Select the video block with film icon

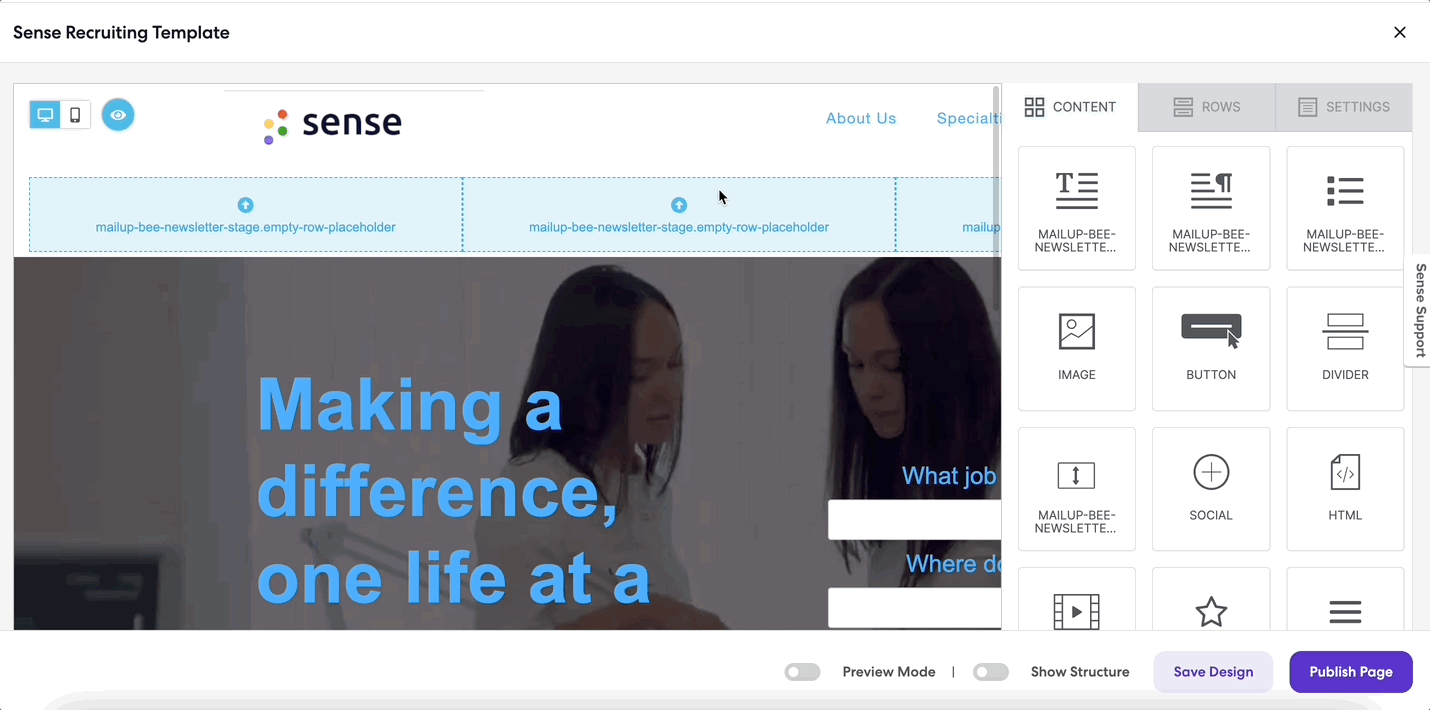click(1076, 600)
